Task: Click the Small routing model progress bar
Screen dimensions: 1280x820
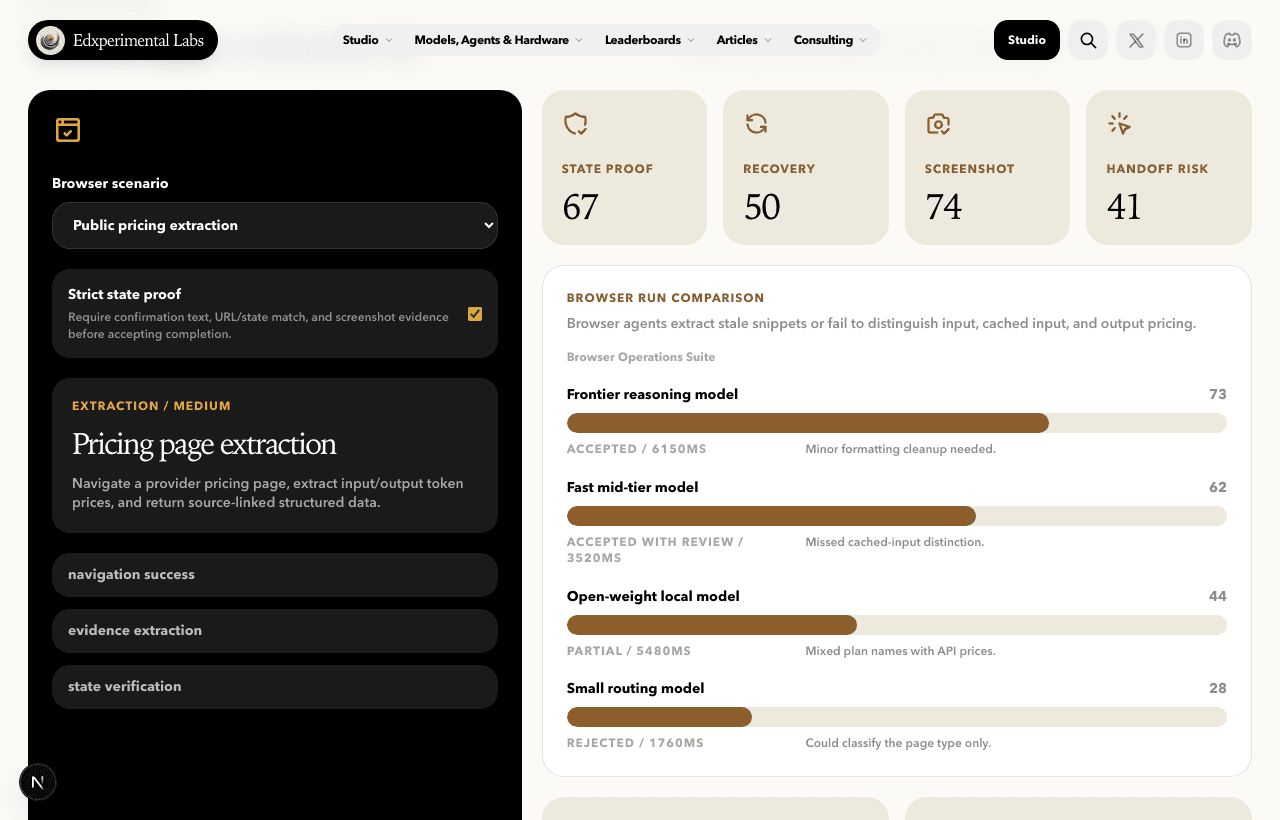Action: (x=897, y=717)
